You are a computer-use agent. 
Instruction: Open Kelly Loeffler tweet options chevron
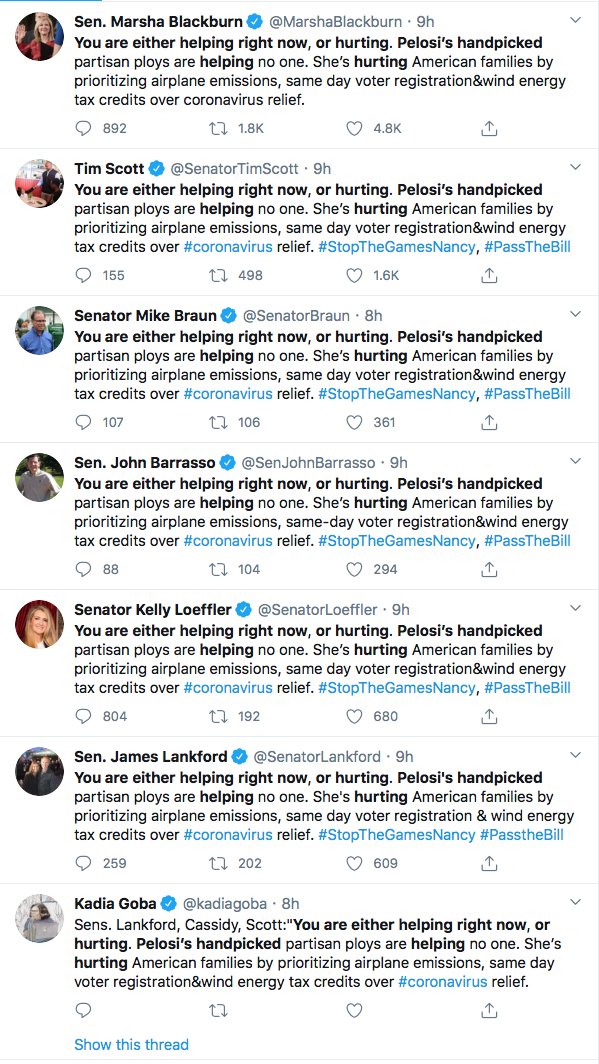(x=575, y=608)
